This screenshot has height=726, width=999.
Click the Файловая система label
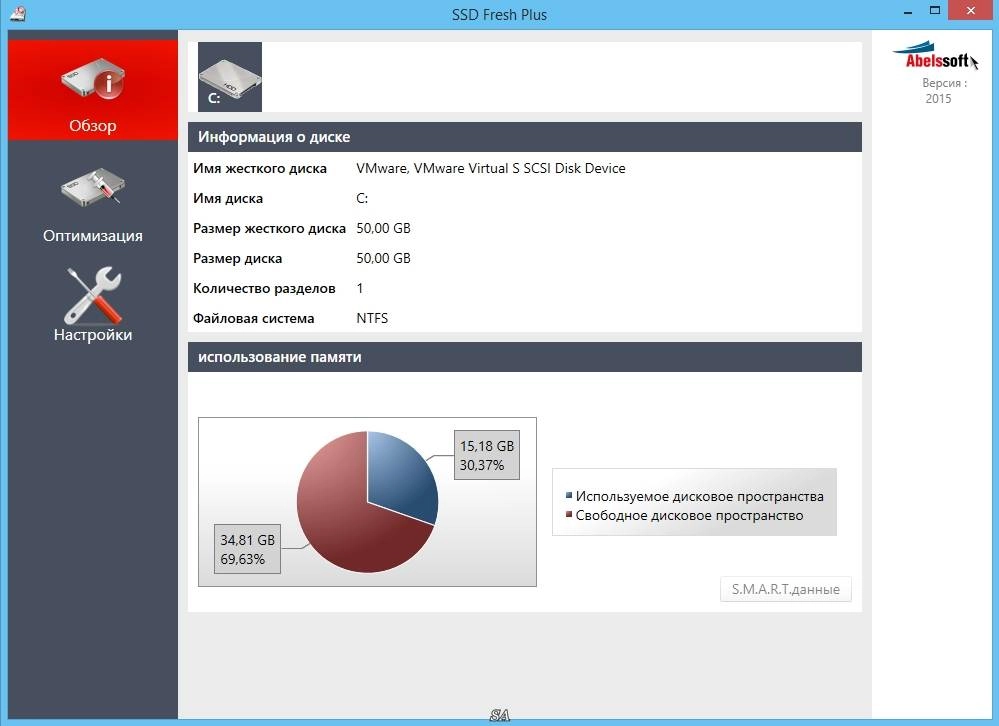pyautogui.click(x=254, y=318)
